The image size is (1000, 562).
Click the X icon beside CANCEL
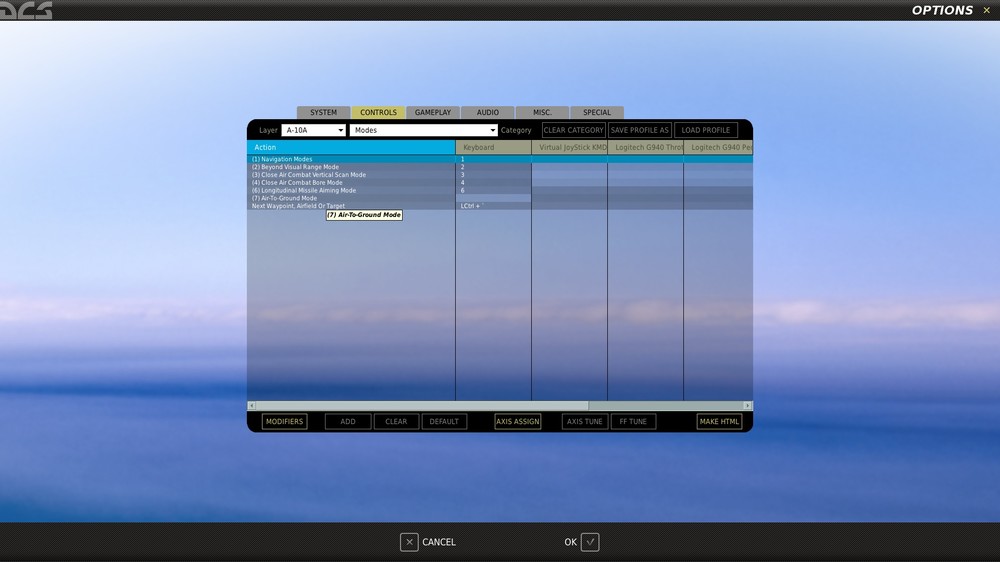tap(409, 542)
